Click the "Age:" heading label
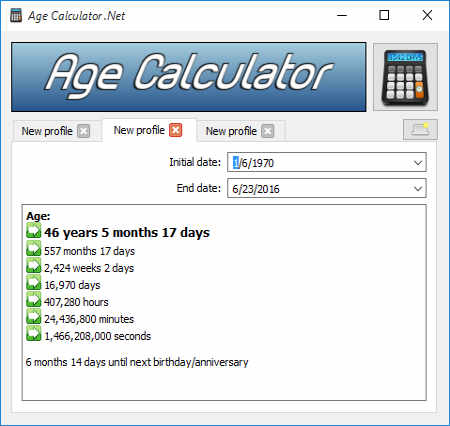This screenshot has width=450, height=426. pyautogui.click(x=38, y=216)
